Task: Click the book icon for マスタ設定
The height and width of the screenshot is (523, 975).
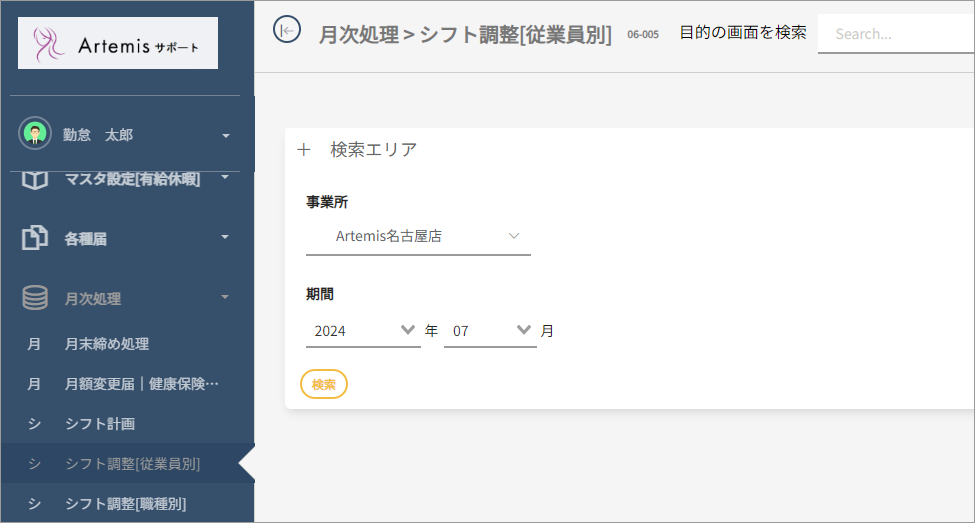Action: click(x=35, y=180)
